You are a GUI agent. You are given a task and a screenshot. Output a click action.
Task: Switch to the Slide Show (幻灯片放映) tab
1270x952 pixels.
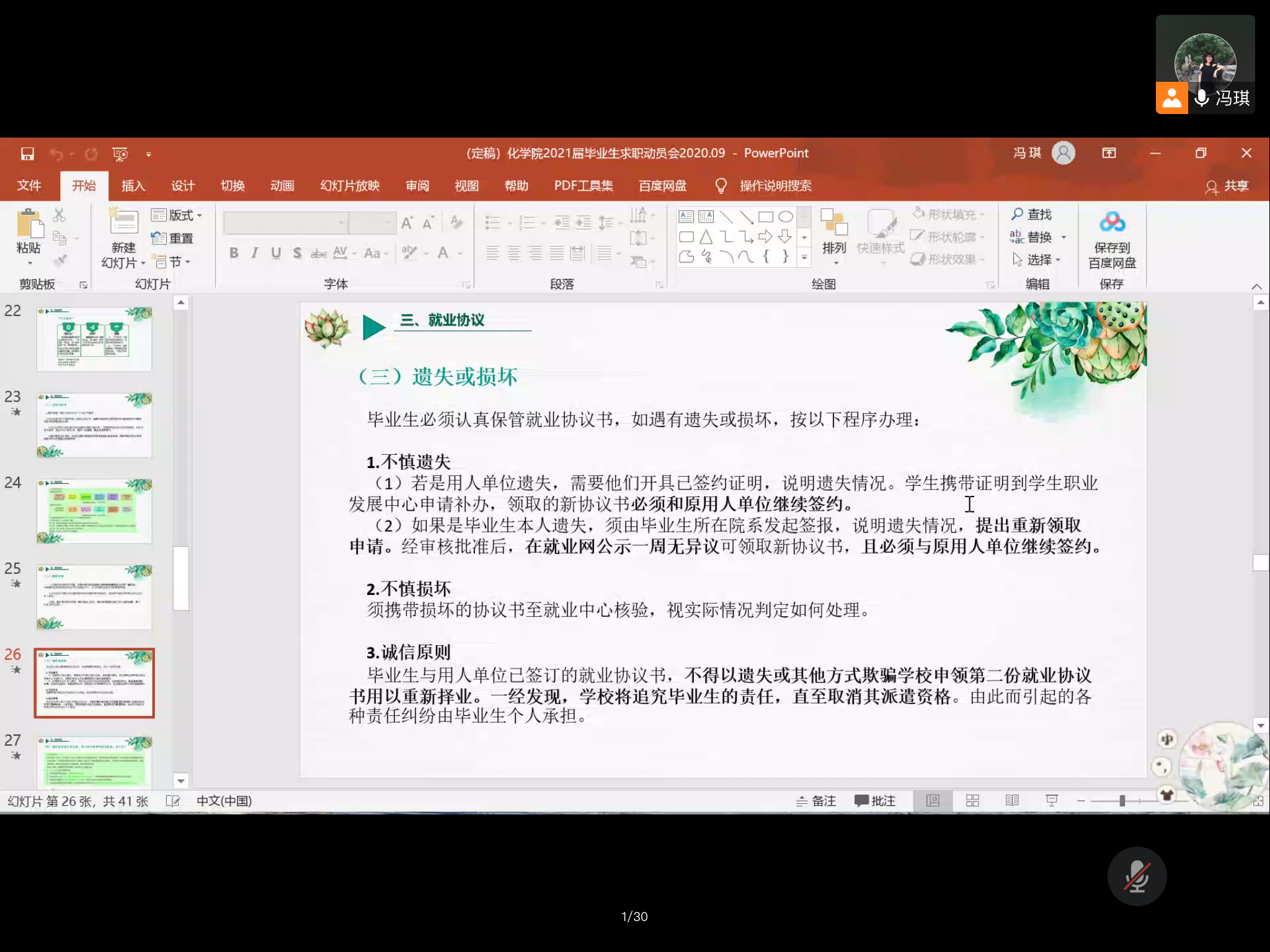coord(350,186)
